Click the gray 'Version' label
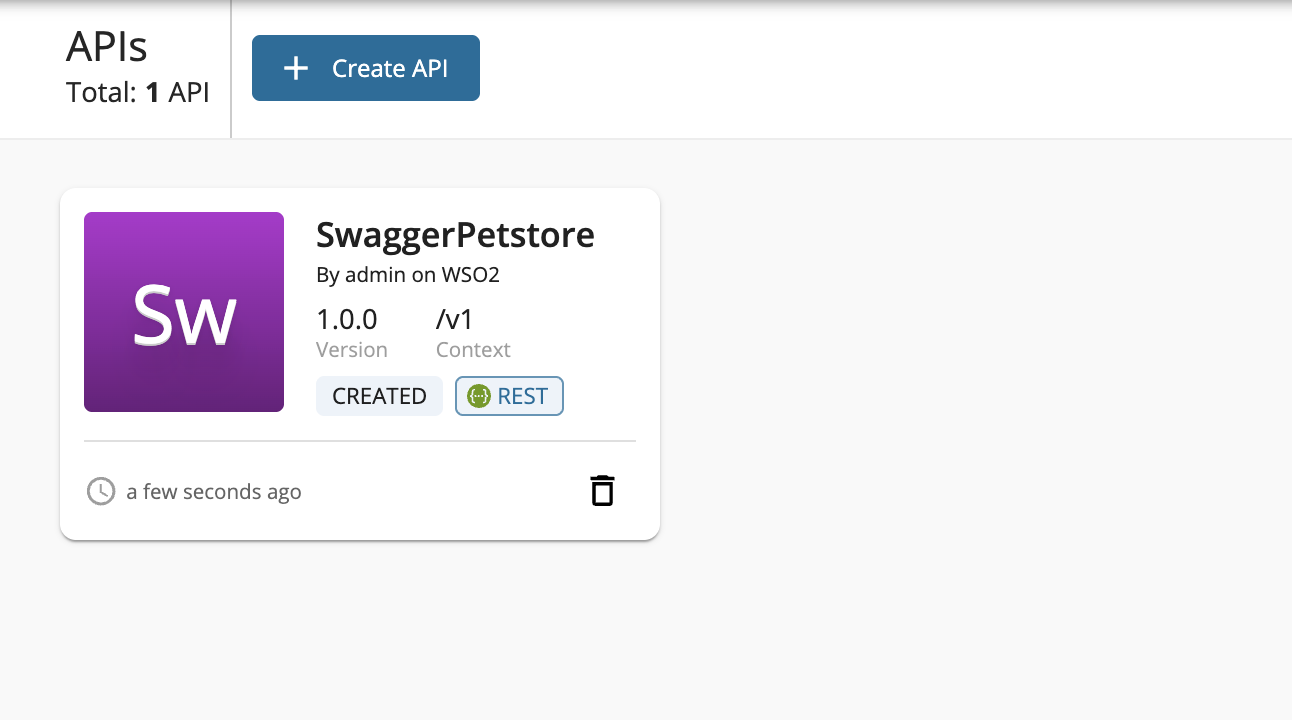The height and width of the screenshot is (720, 1292). point(351,350)
